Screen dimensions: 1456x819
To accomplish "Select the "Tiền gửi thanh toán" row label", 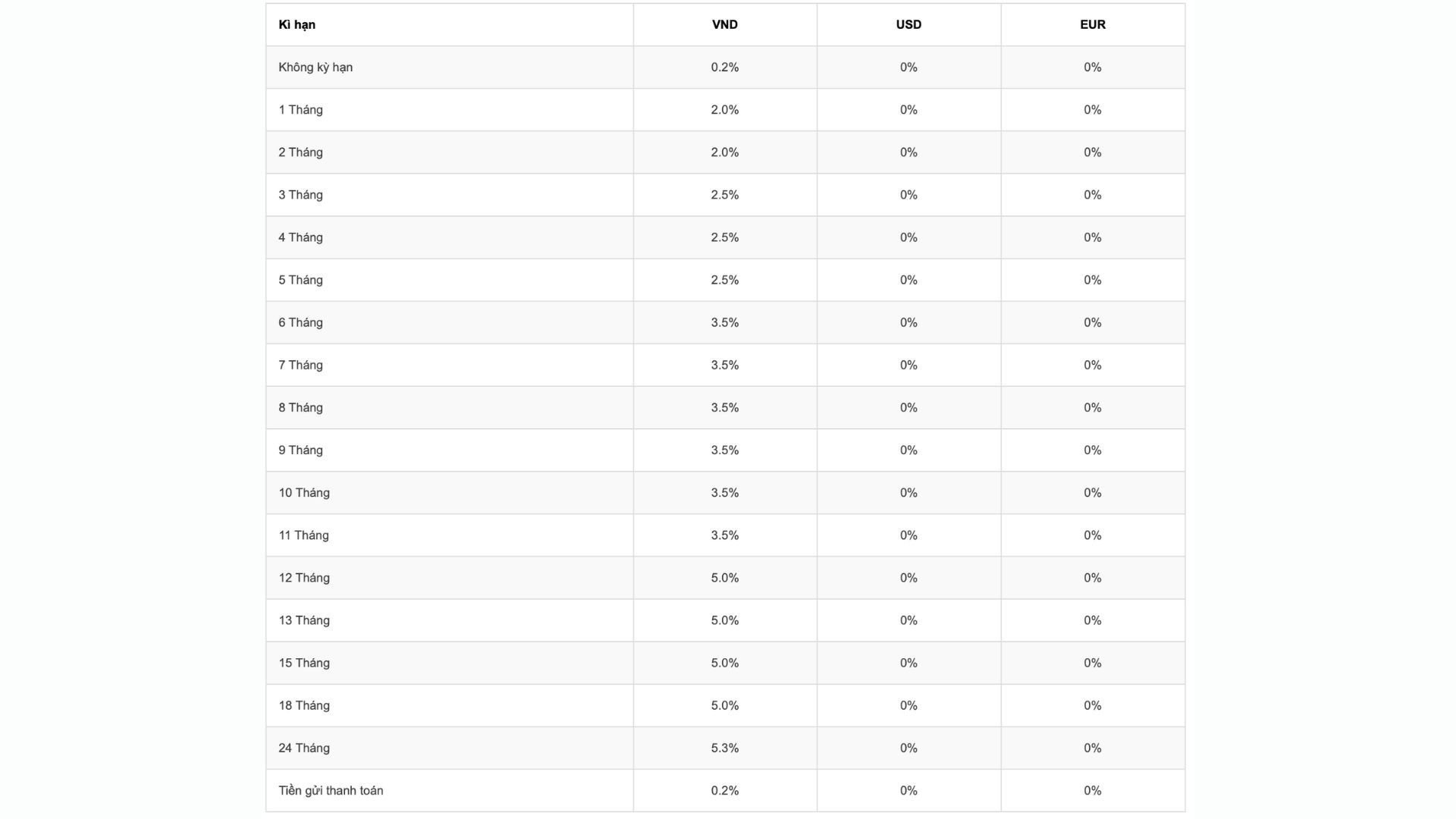I will click(331, 790).
